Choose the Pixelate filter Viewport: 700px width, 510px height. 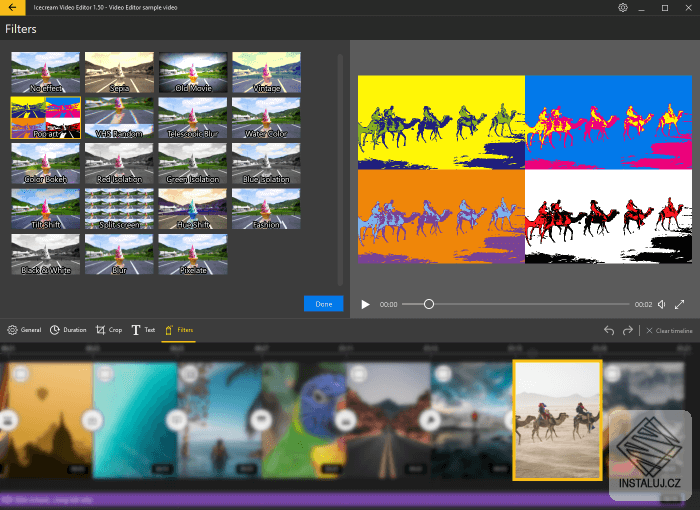click(193, 255)
